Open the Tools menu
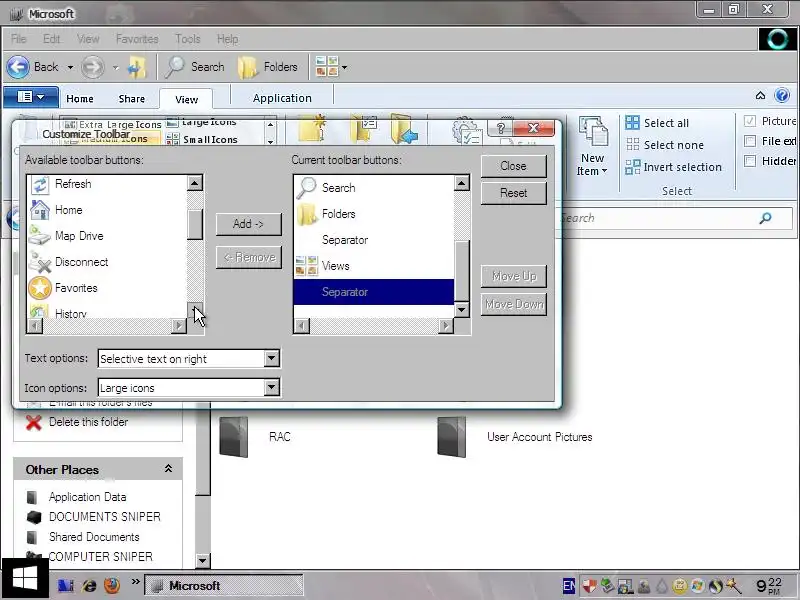This screenshot has height=600, width=800. (187, 39)
